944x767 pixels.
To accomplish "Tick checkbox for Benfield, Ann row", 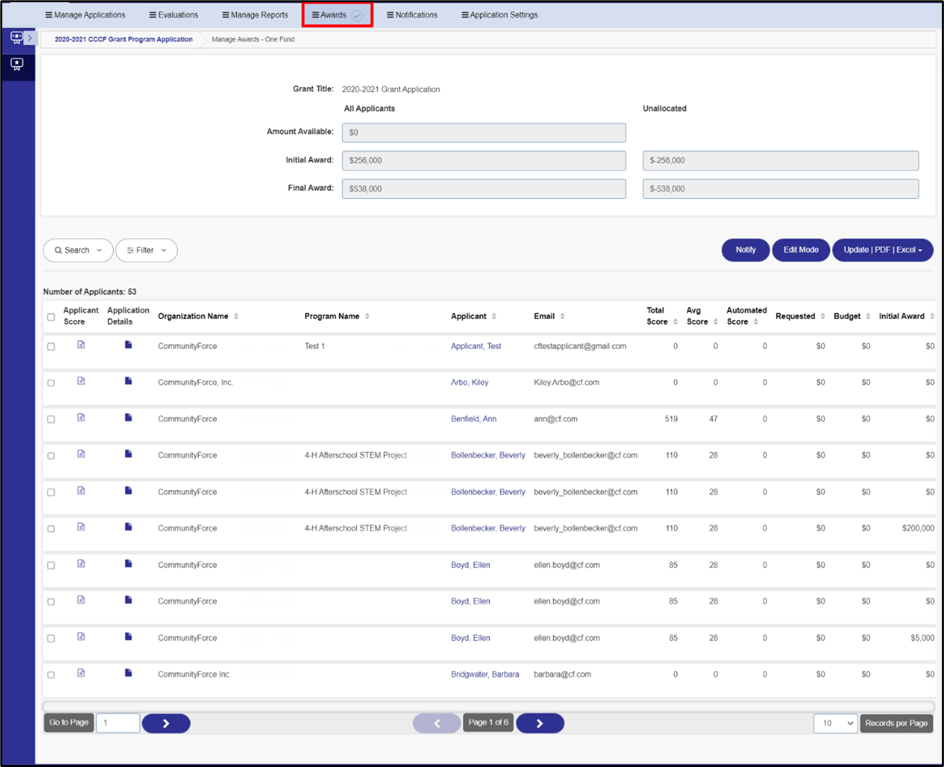I will 51,420.
